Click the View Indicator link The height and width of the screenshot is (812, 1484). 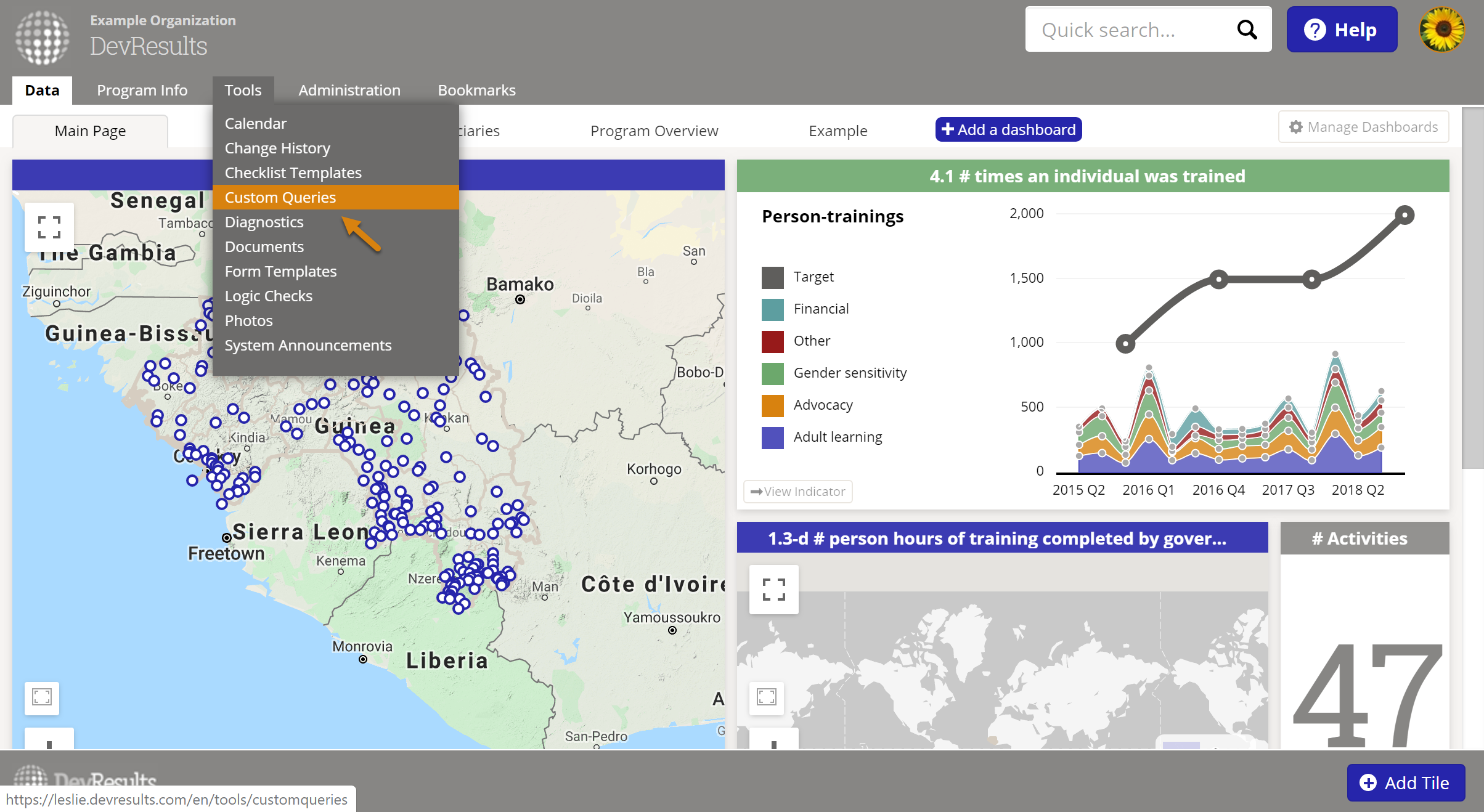click(x=797, y=492)
